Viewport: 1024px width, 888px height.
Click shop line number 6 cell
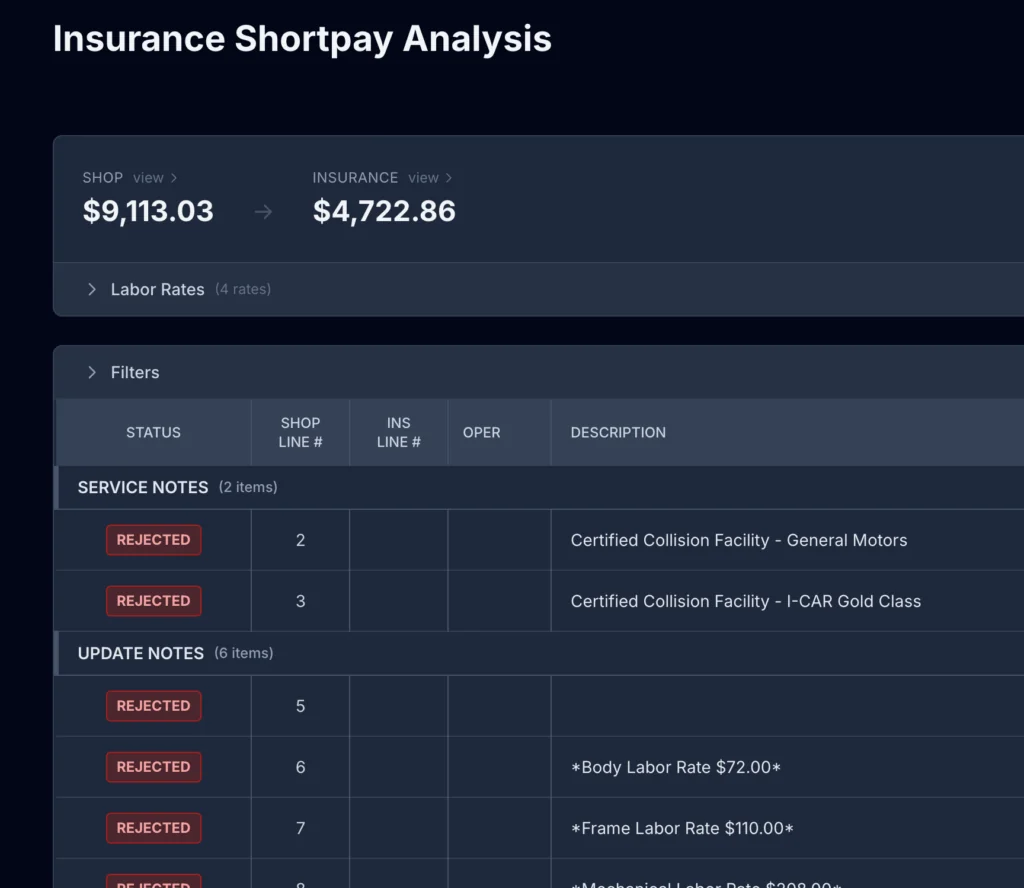300,767
